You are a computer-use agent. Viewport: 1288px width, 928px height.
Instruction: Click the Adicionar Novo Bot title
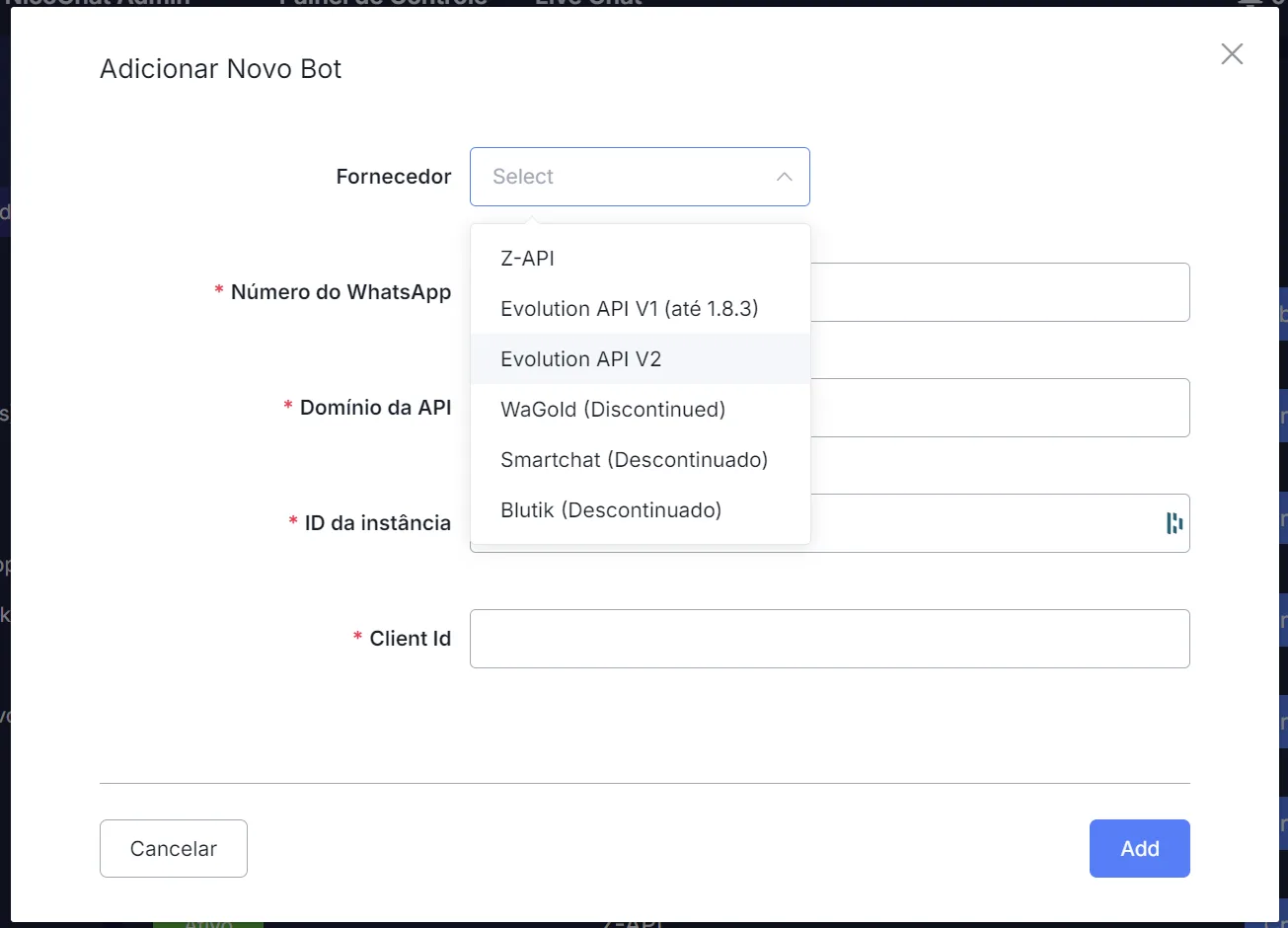pos(221,69)
